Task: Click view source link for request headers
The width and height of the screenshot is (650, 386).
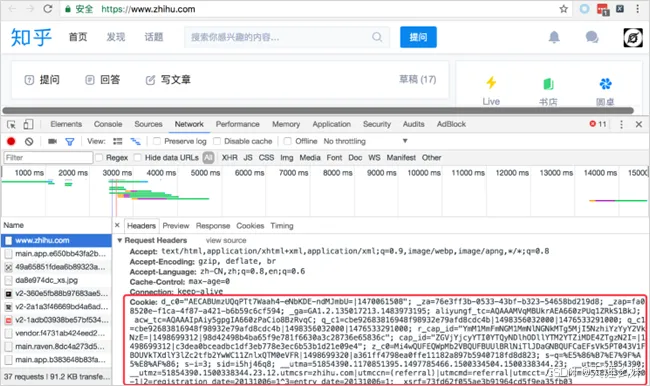Action: pyautogui.click(x=226, y=240)
